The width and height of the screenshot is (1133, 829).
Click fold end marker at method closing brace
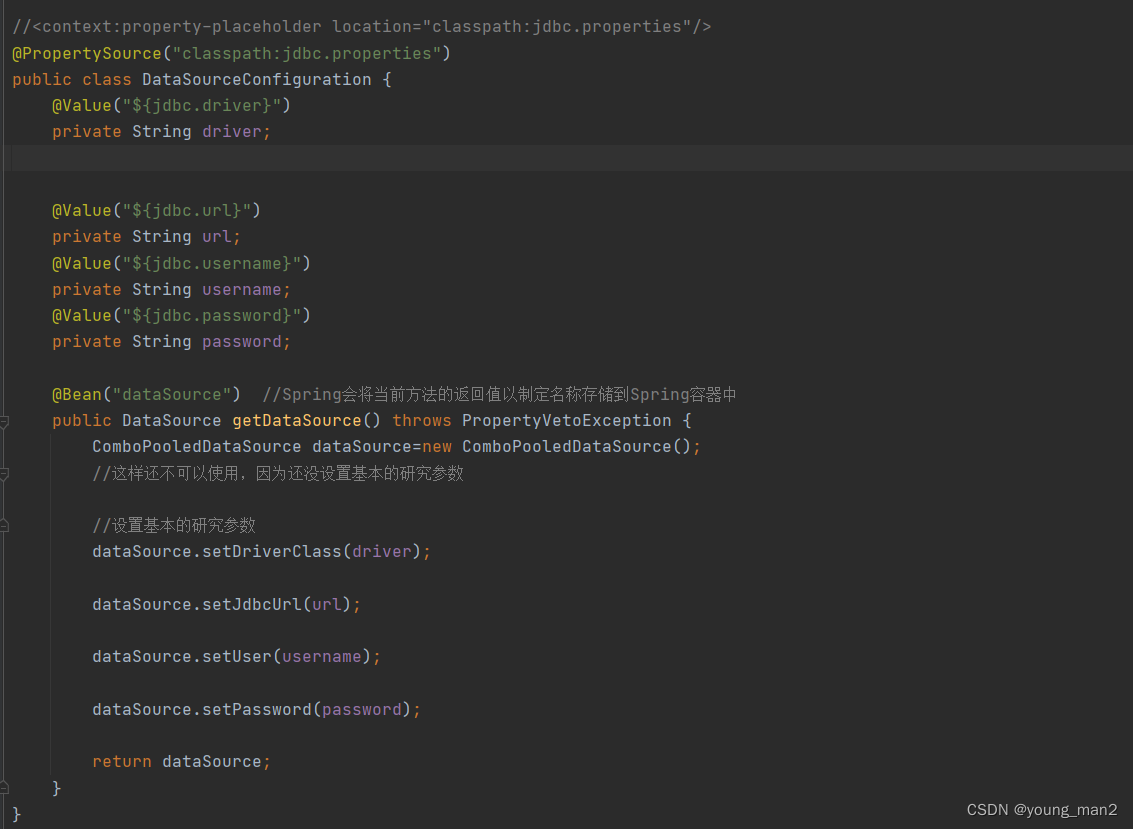4,788
